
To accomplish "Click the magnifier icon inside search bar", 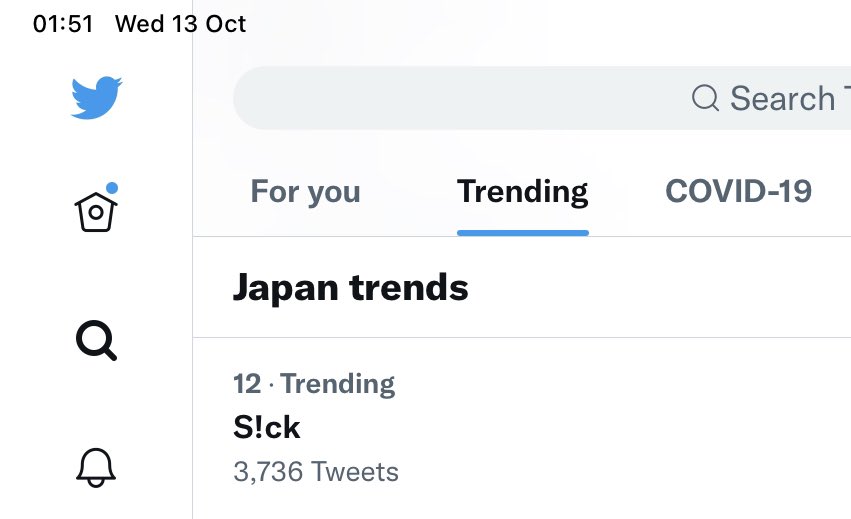I will click(705, 98).
